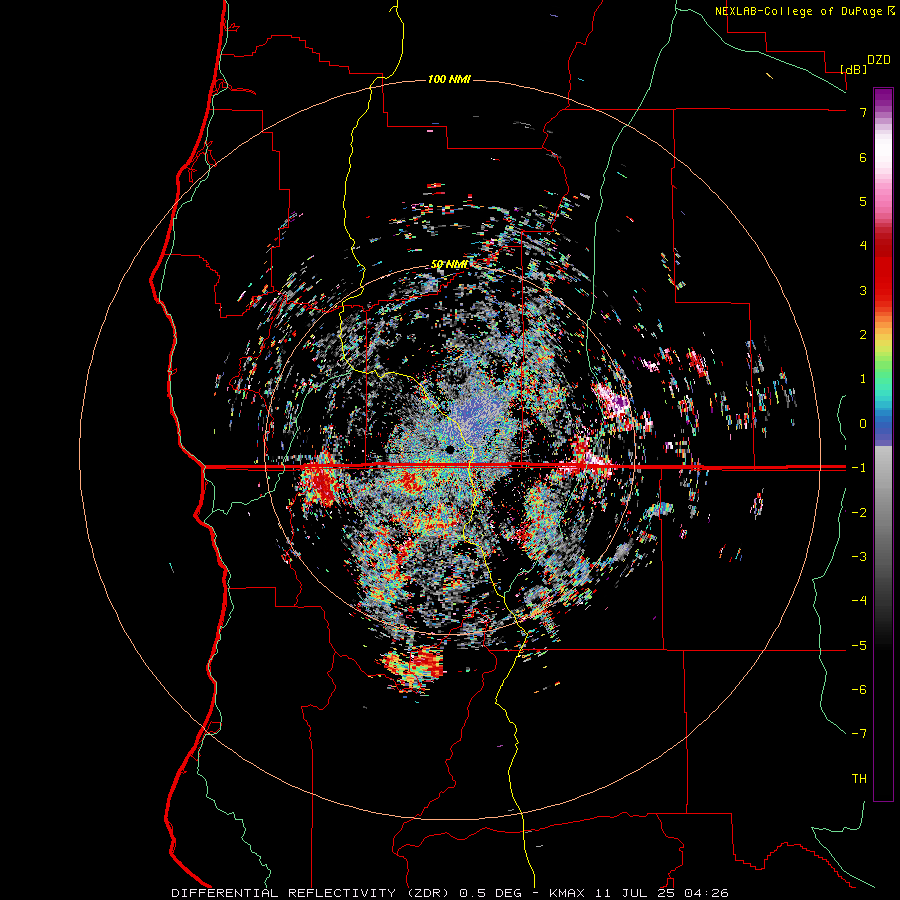Click the 100 NMI range ring label

pos(449,79)
